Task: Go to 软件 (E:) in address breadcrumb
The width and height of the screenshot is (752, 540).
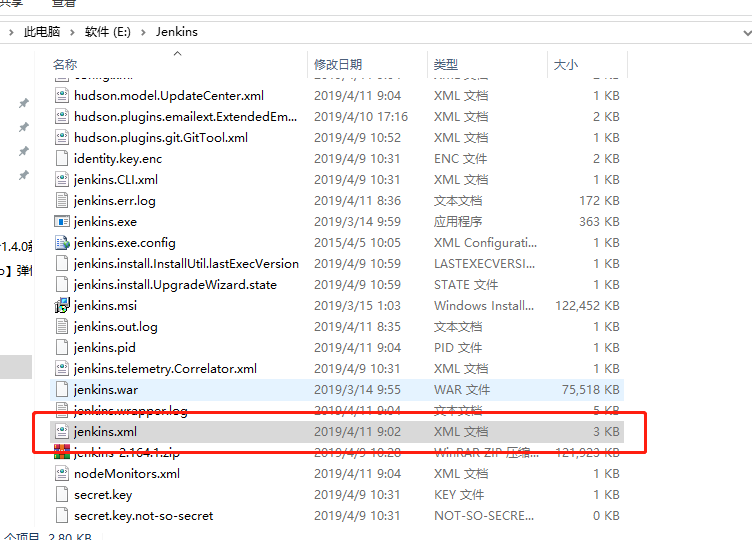Action: pos(107,32)
